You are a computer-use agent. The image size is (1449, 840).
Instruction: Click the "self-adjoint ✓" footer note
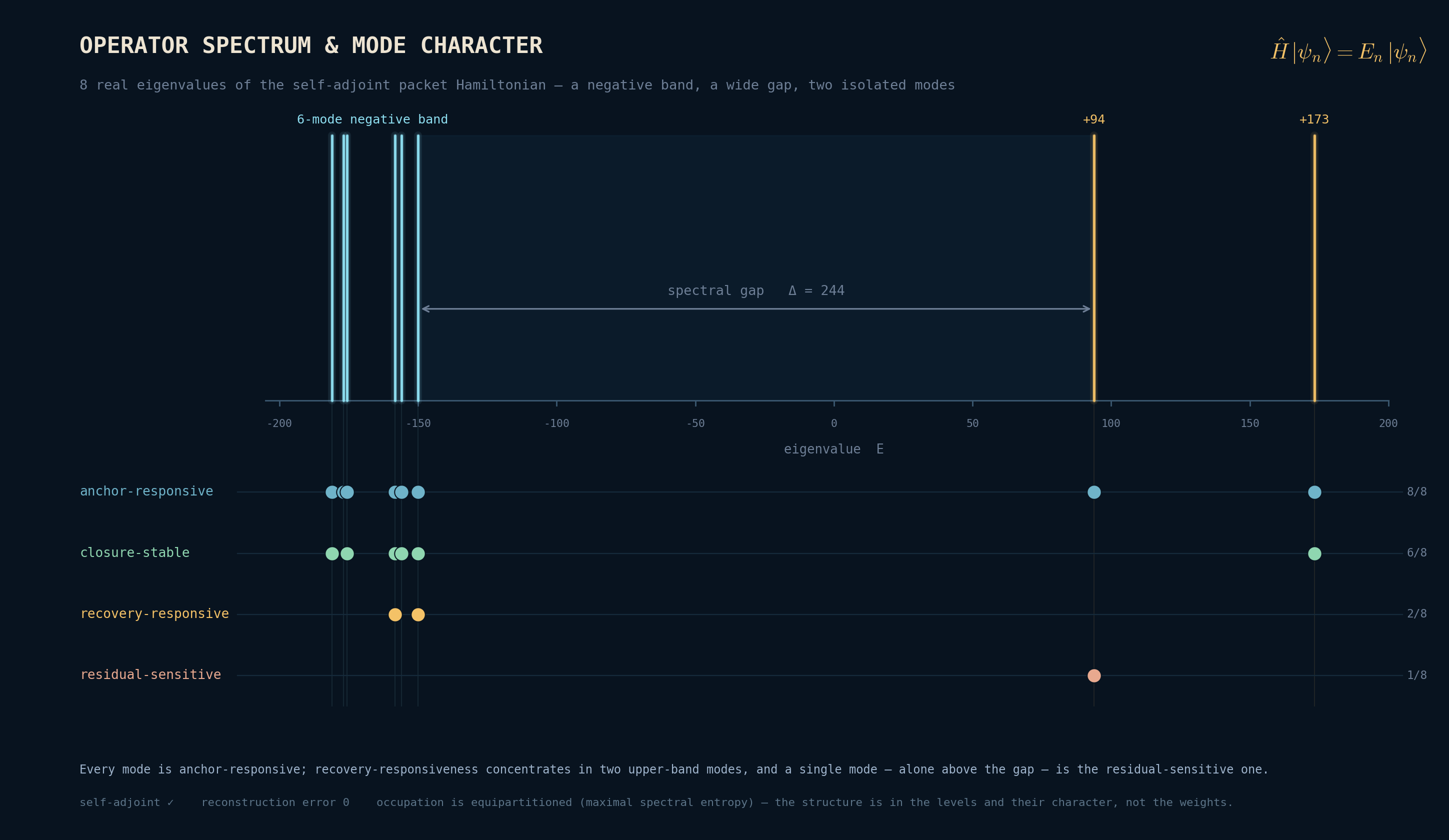click(x=126, y=802)
